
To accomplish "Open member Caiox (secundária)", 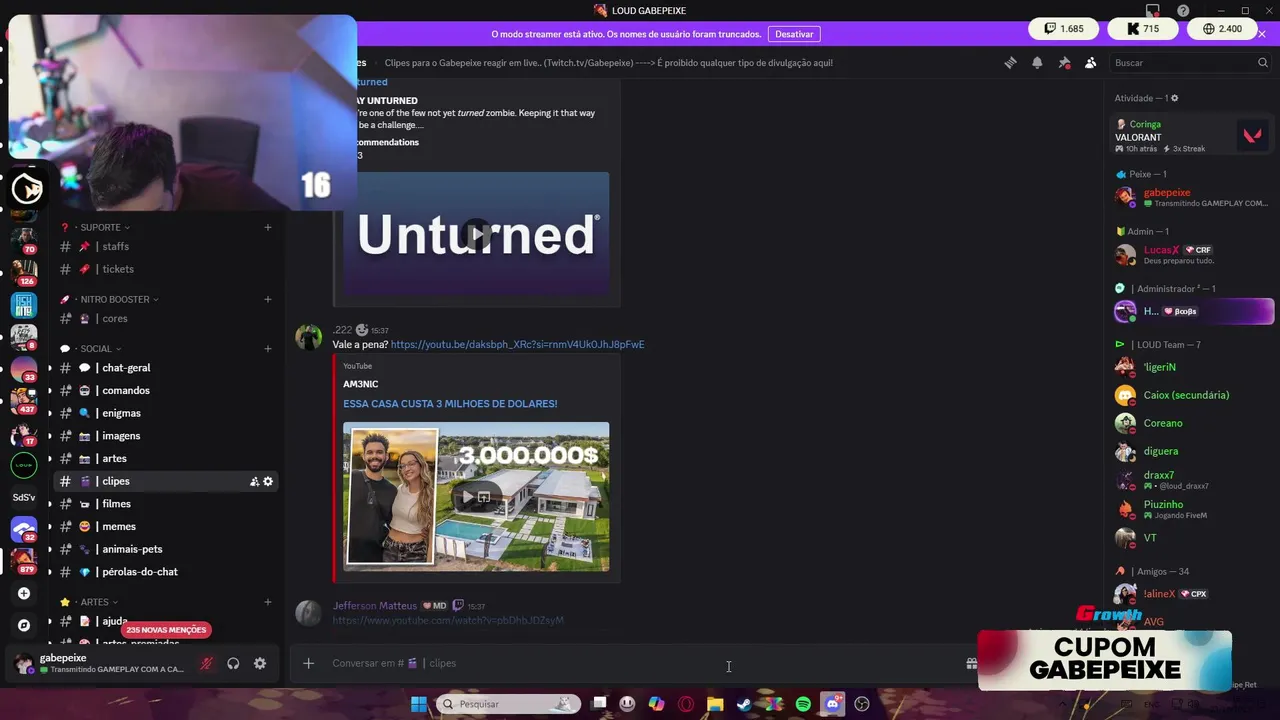I will [x=1186, y=395].
